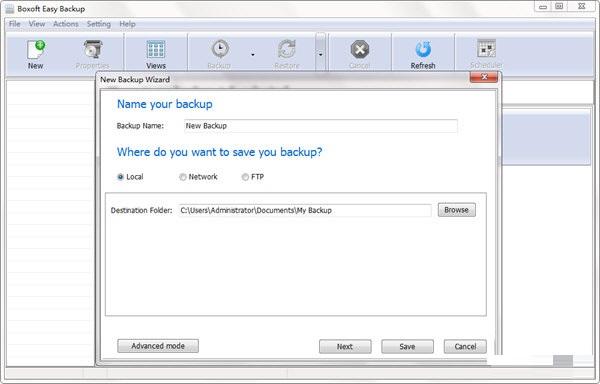Viewport: 600px width, 384px height.
Task: Click the Backup Name input field
Action: (x=321, y=126)
